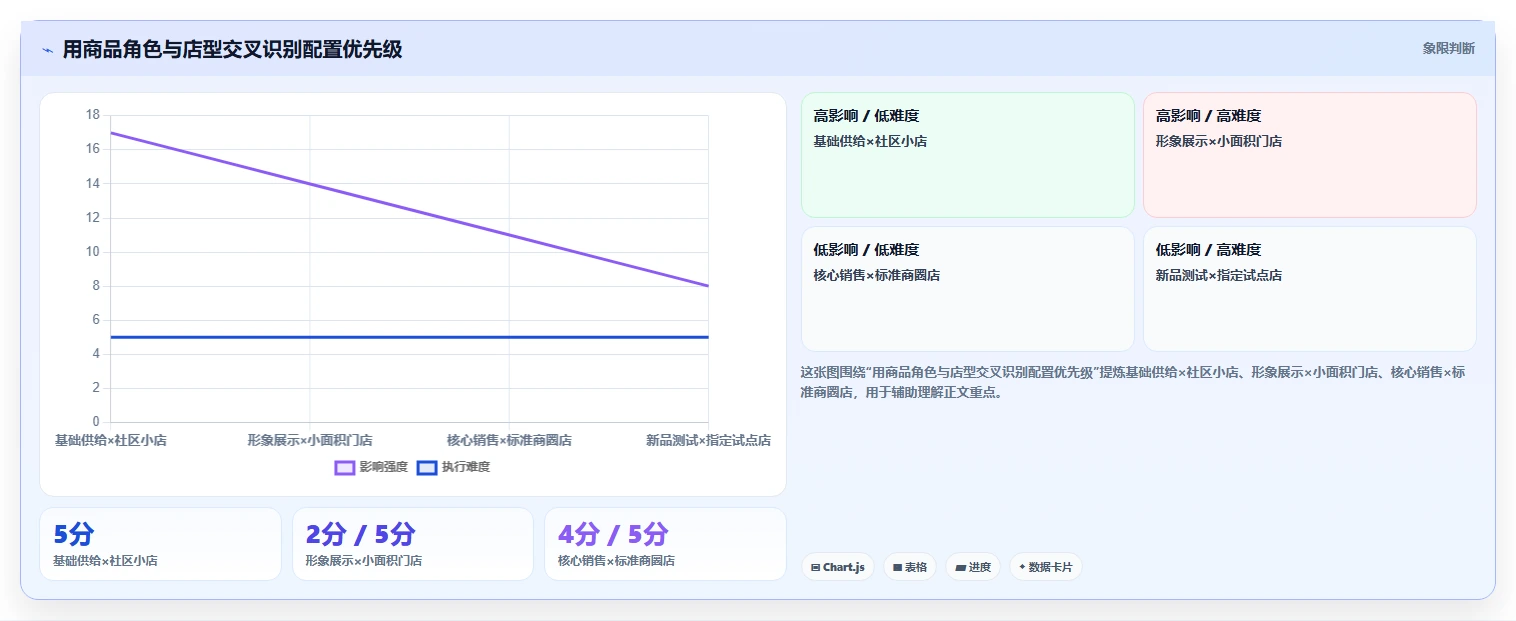The height and width of the screenshot is (621, 1516).
Task: Click x-axis label 新品测试×指定试点店
Action: [708, 440]
